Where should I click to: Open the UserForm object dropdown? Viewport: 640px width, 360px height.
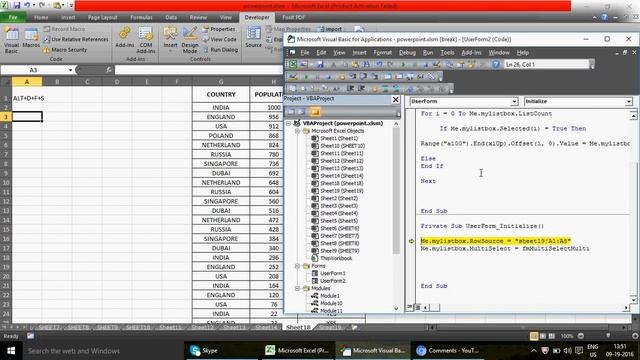coord(514,101)
